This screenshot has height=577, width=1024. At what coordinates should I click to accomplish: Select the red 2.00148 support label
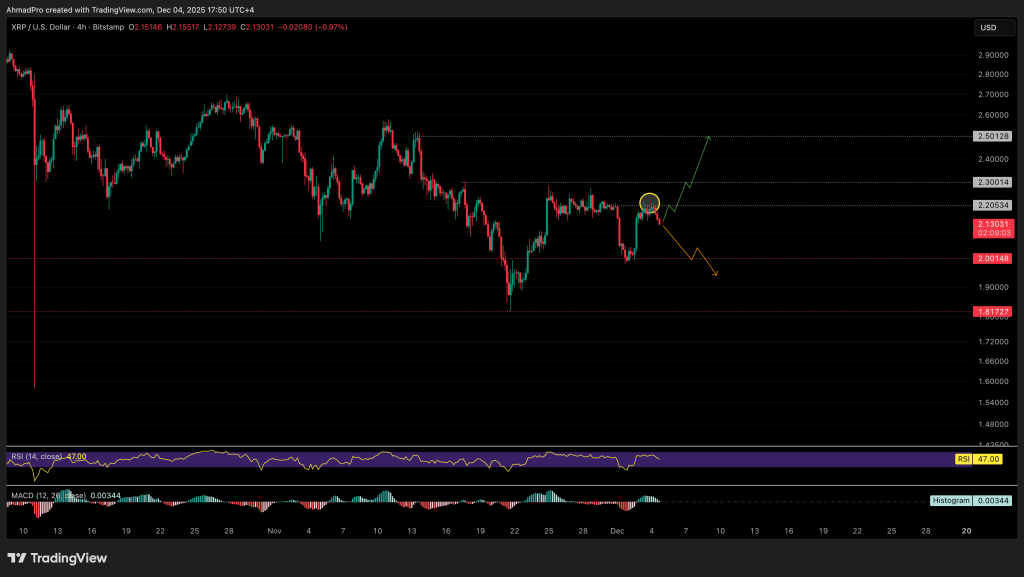click(x=994, y=258)
